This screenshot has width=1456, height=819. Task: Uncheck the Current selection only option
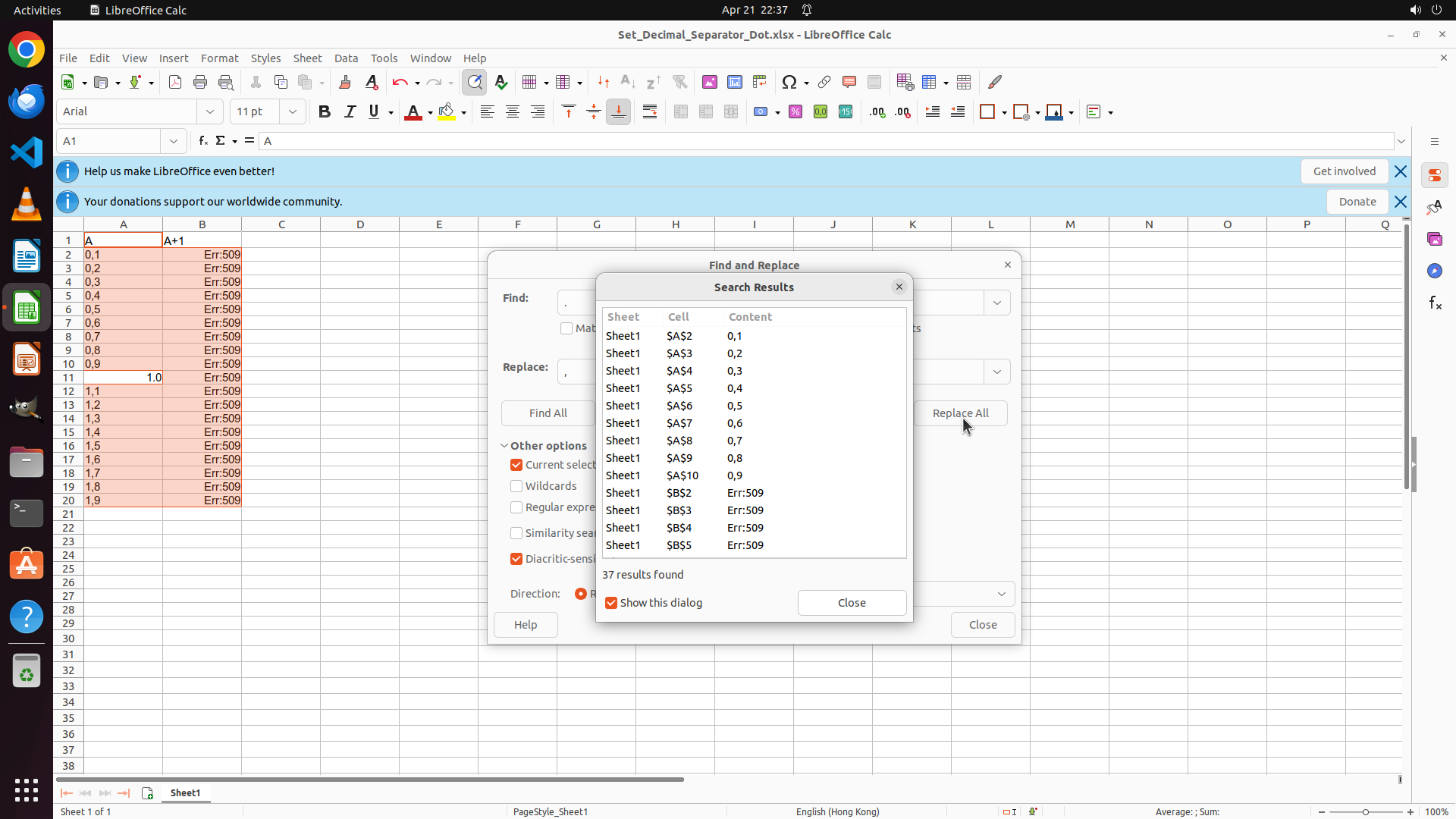pyautogui.click(x=516, y=465)
